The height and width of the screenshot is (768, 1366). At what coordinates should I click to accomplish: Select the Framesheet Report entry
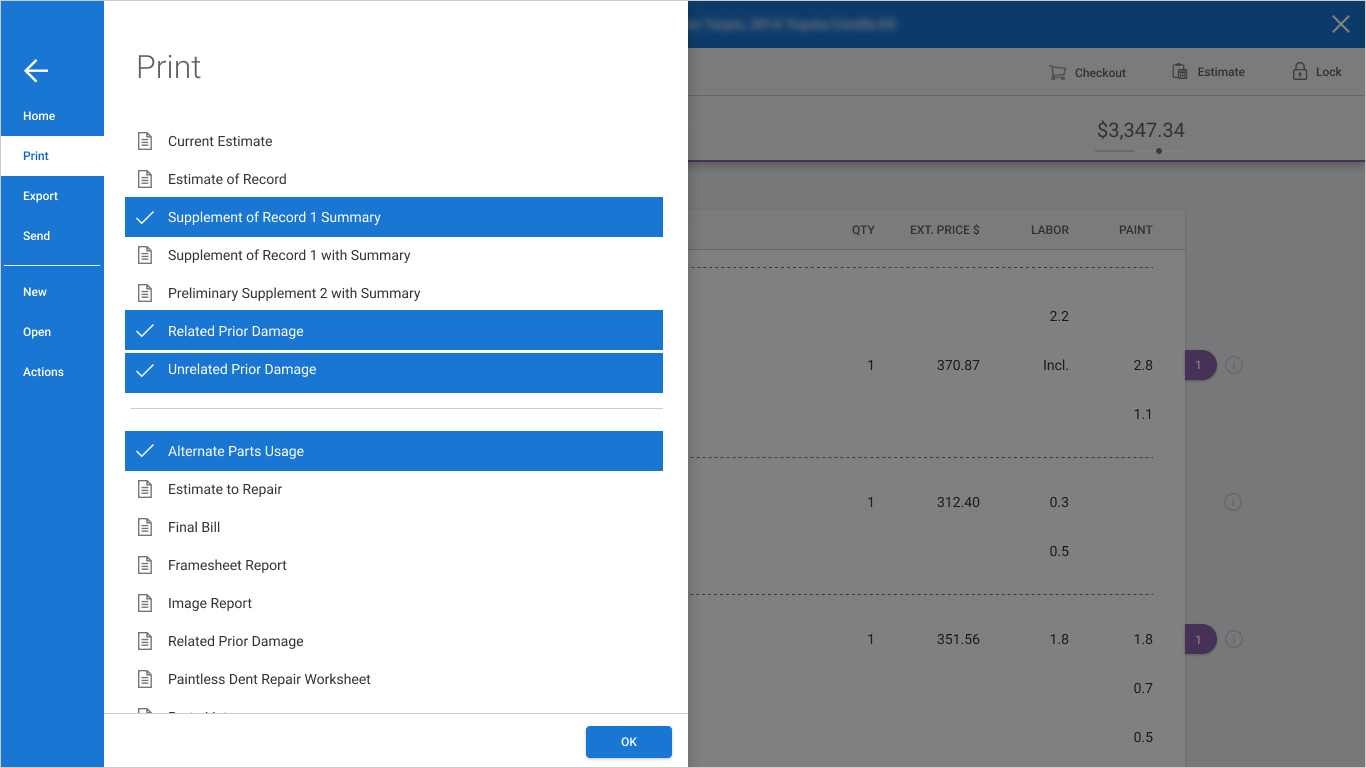click(x=394, y=565)
